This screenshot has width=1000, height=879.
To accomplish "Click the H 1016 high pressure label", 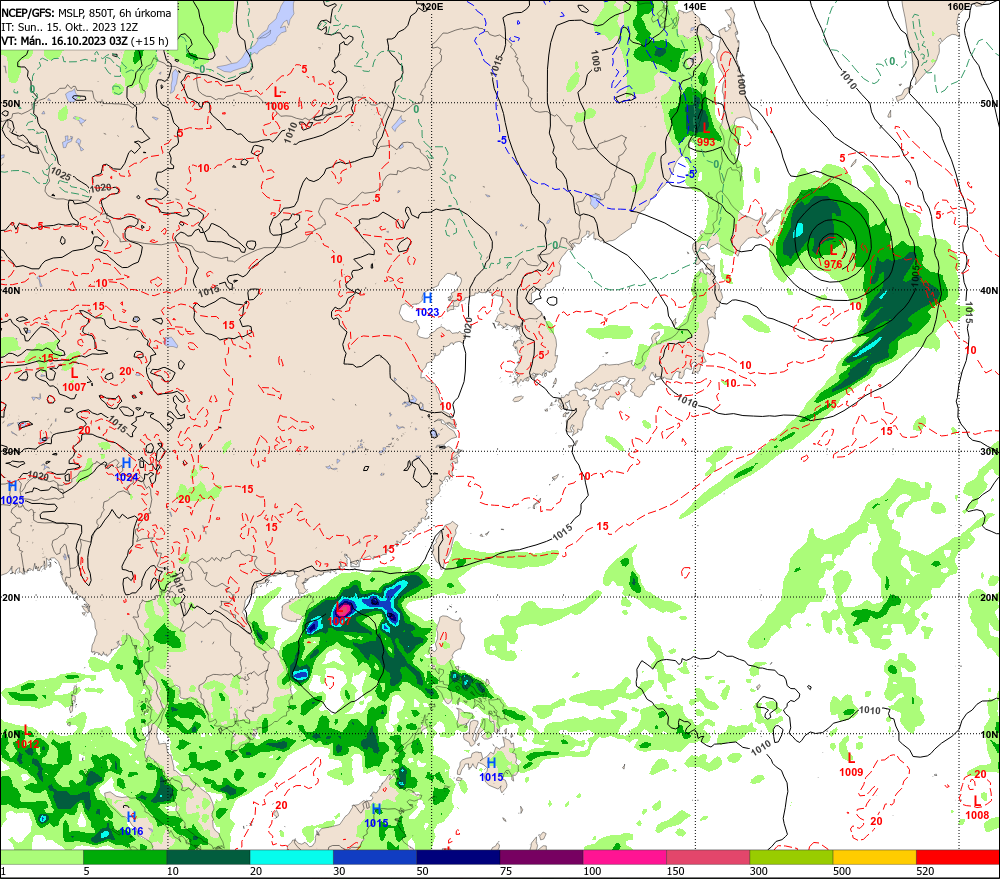I will (131, 824).
